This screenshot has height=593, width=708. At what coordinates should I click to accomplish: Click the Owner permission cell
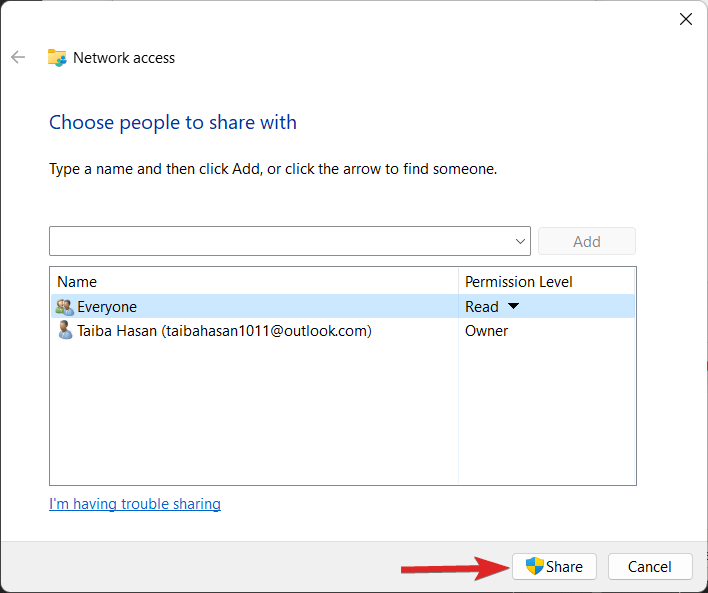point(486,331)
